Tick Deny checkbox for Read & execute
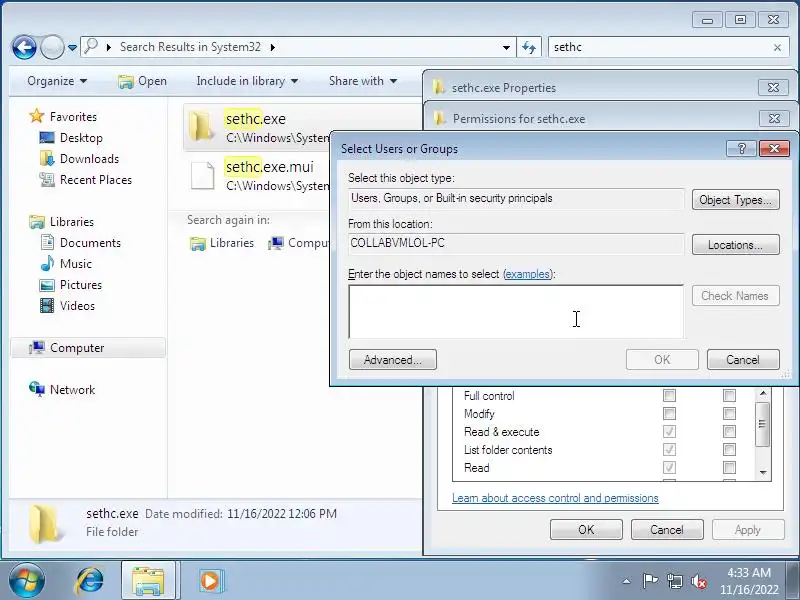Image resolution: width=800 pixels, height=600 pixels. pos(730,432)
